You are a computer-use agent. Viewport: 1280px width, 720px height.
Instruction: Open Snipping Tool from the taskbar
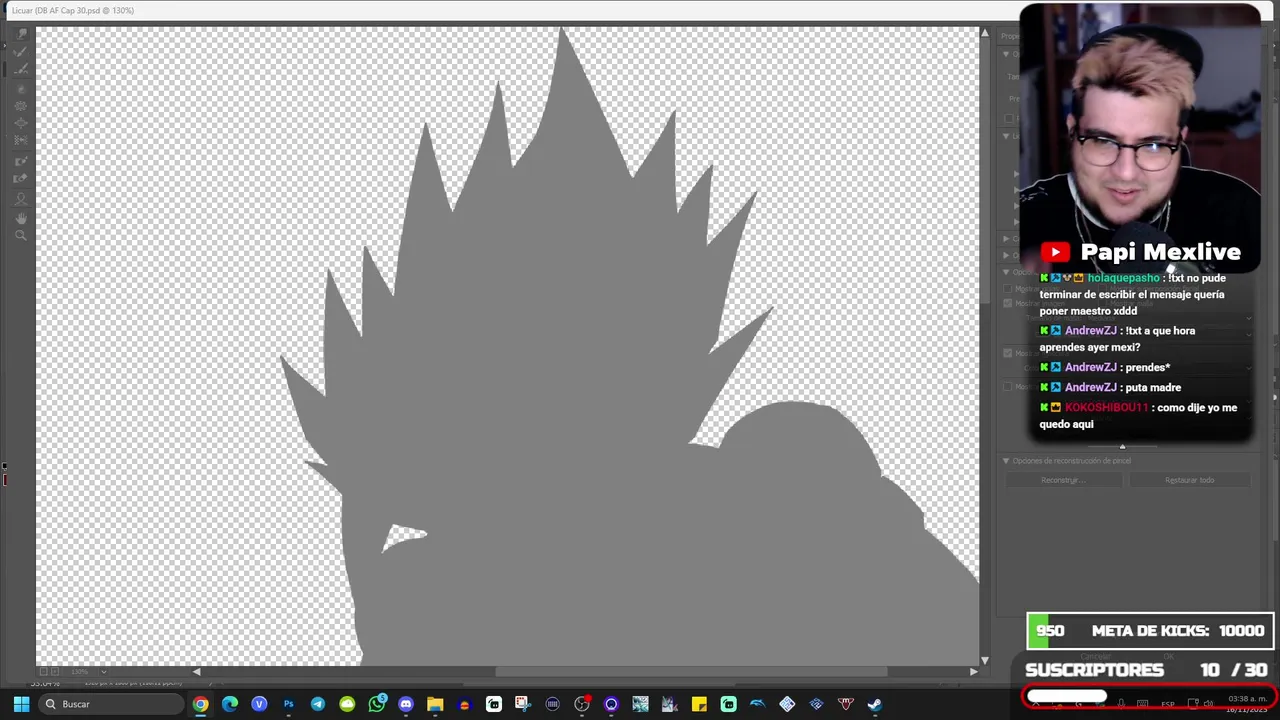(x=523, y=704)
